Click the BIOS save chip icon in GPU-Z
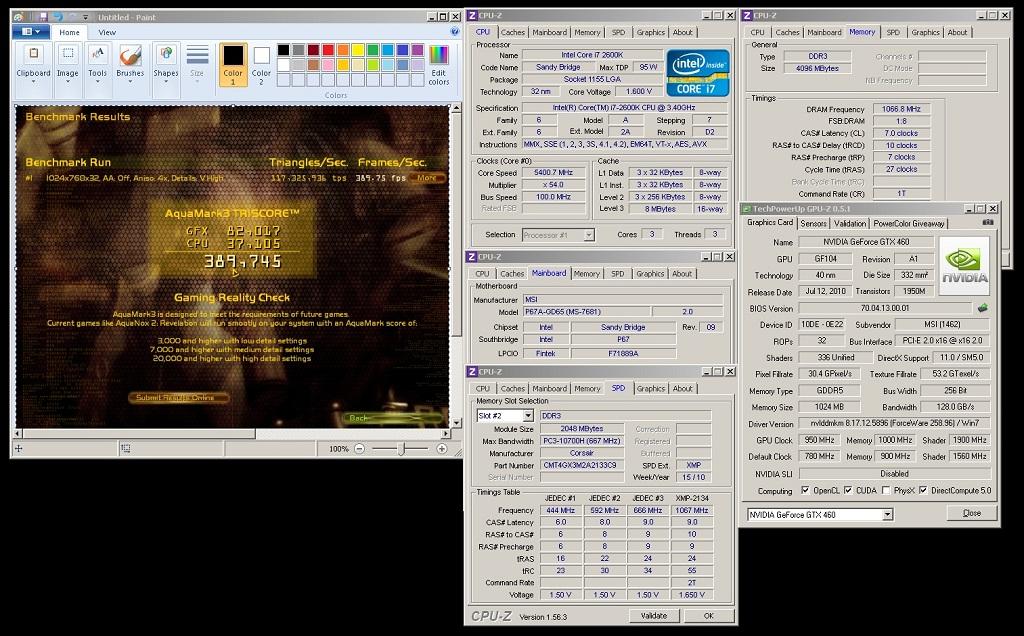 983,308
